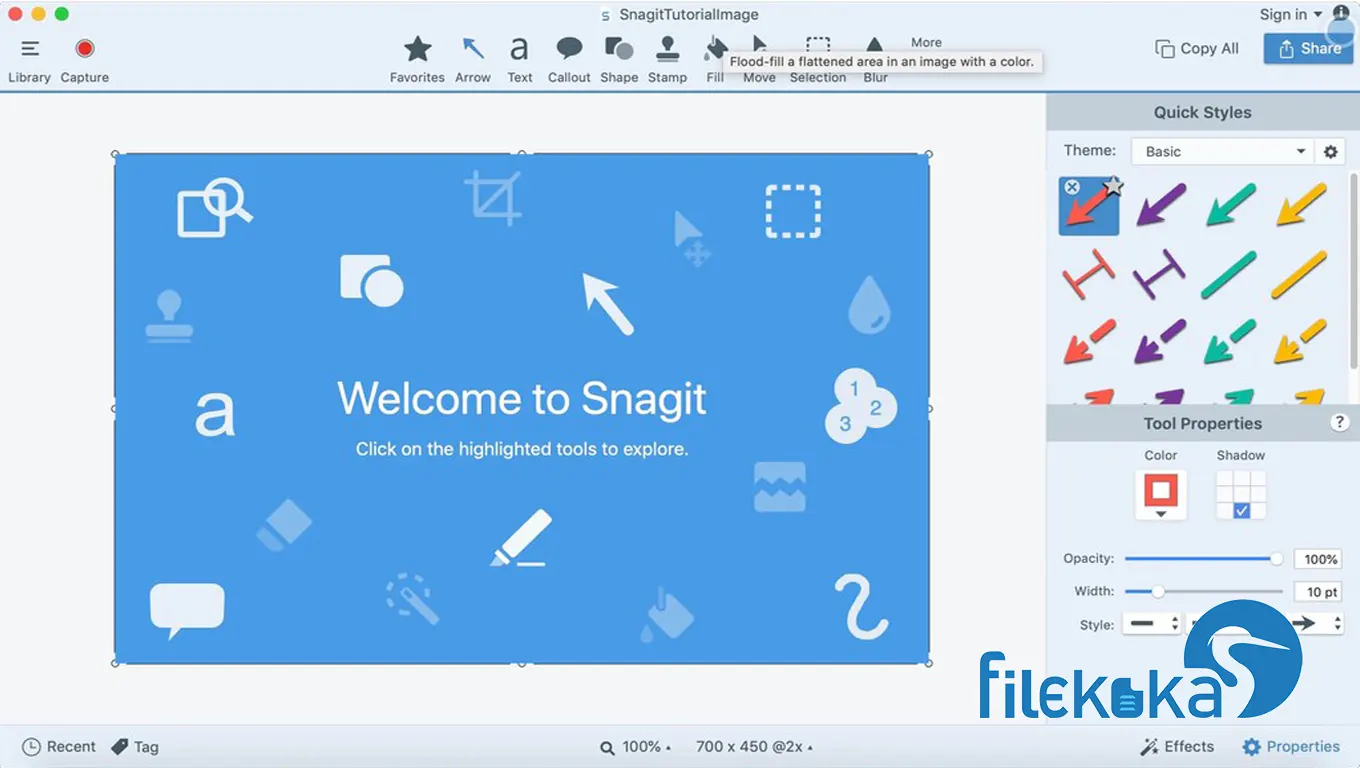The height and width of the screenshot is (768, 1360).
Task: Click the Width 10 pt value field
Action: tap(1318, 592)
